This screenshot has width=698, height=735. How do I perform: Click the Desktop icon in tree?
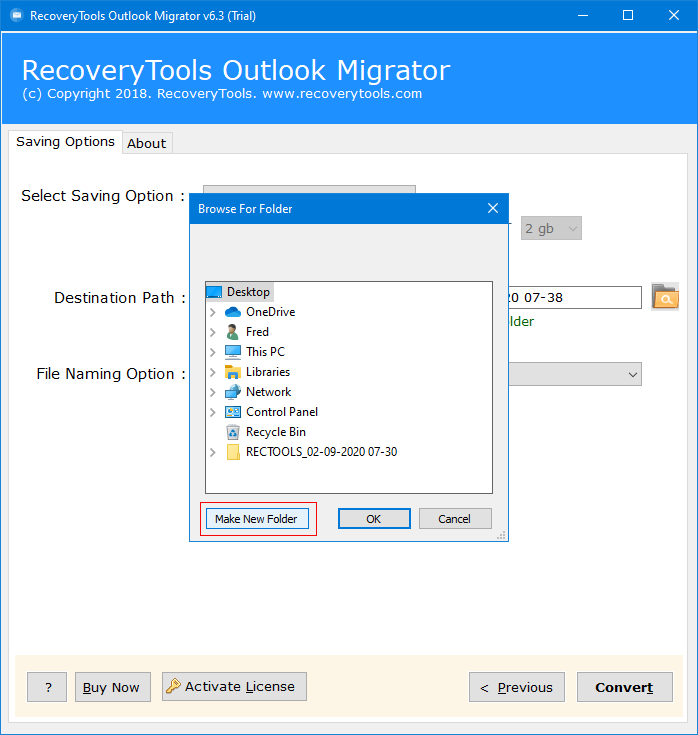[x=214, y=292]
